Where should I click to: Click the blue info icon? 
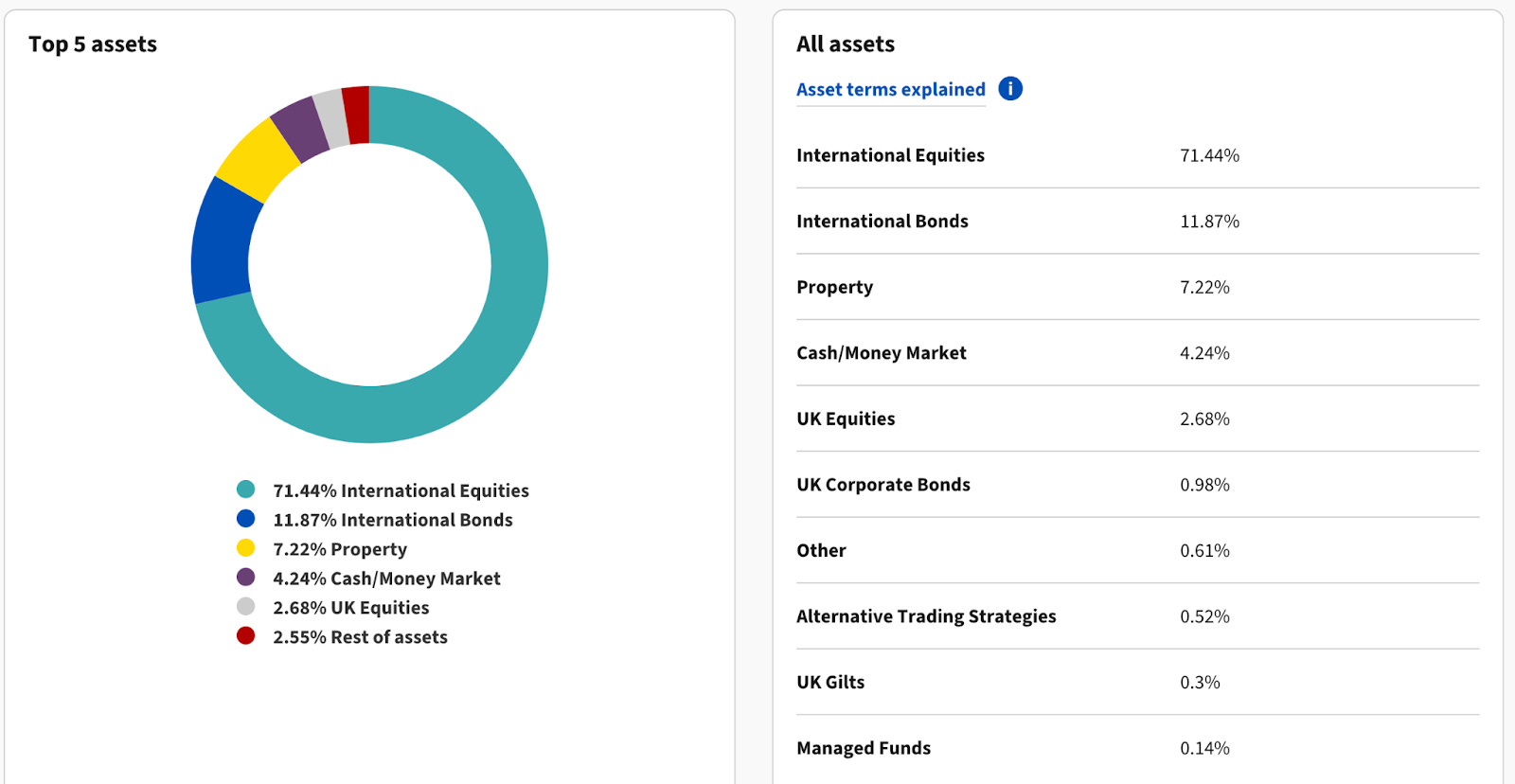click(1010, 89)
